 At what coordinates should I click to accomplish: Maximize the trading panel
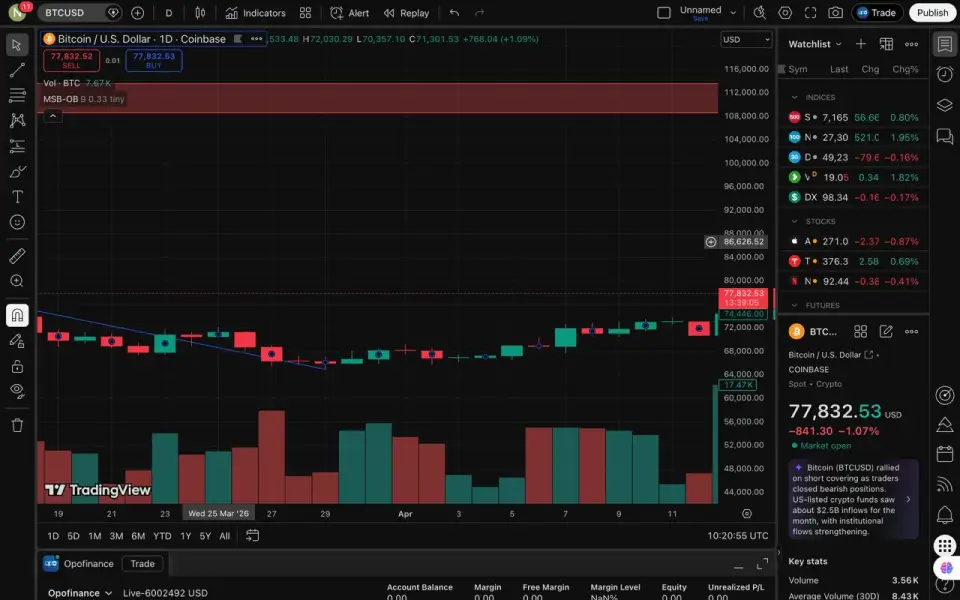[x=762, y=564]
